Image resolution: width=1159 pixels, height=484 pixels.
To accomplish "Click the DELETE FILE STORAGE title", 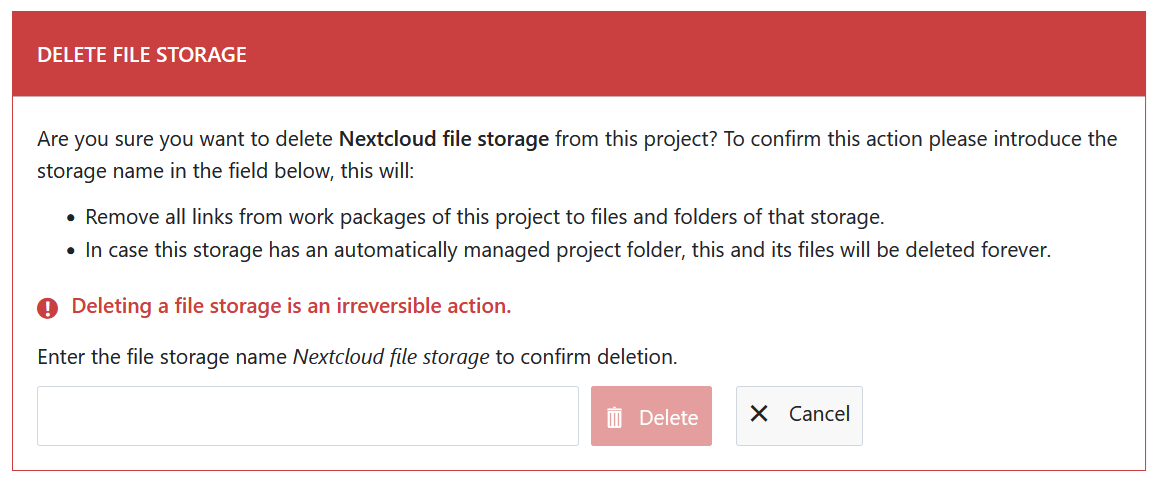I will [x=142, y=55].
